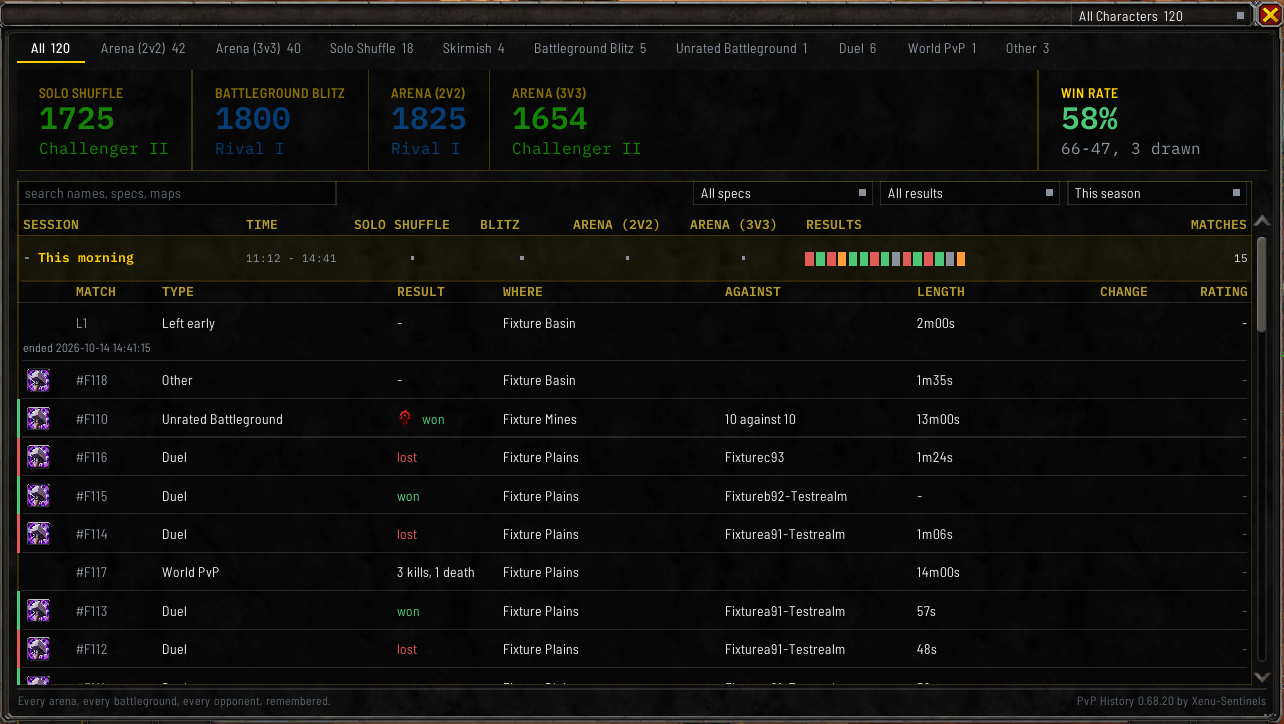Viewport: 1284px width, 724px height.
Task: Switch to the Arena (2v2) 42 tab
Action: click(143, 48)
